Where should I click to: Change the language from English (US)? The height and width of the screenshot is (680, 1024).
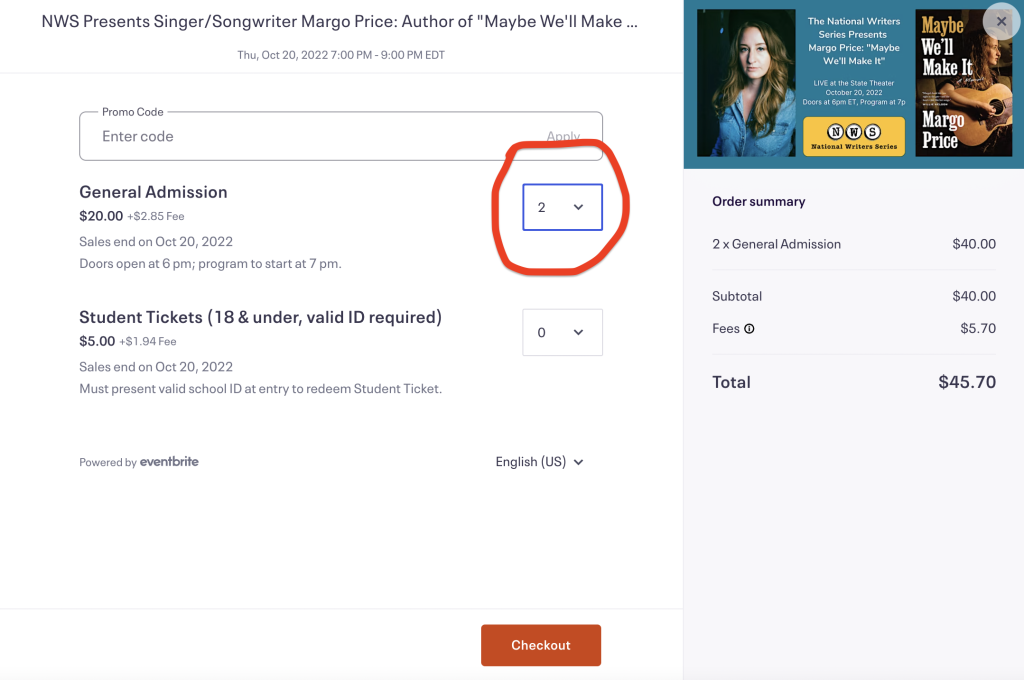click(x=539, y=462)
